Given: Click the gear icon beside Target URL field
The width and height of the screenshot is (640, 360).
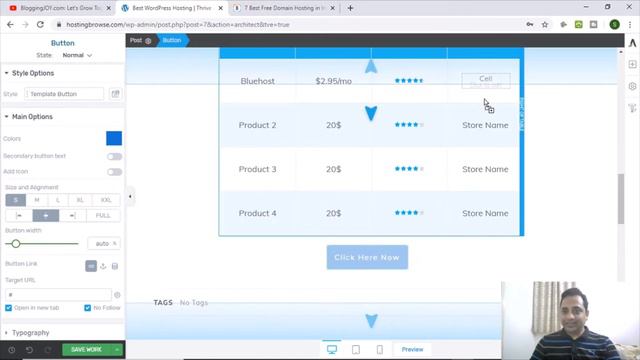Looking at the screenshot, I should pyautogui.click(x=117, y=295).
